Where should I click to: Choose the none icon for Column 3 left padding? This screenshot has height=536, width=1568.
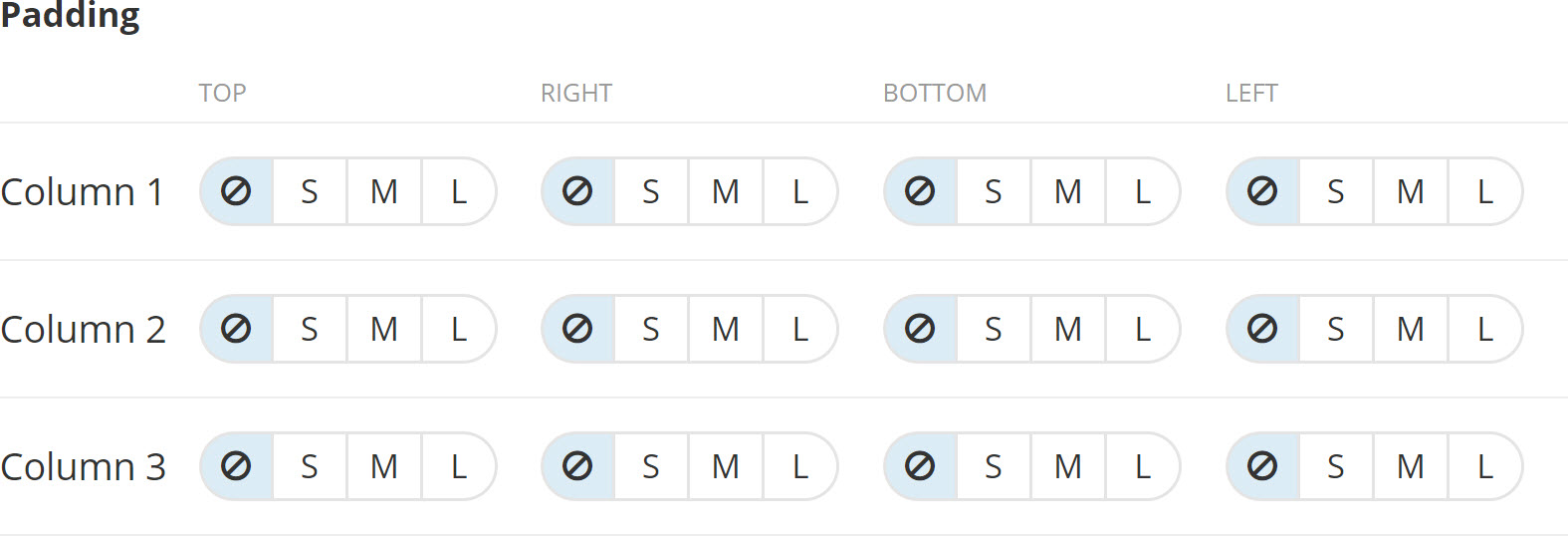tap(1262, 466)
